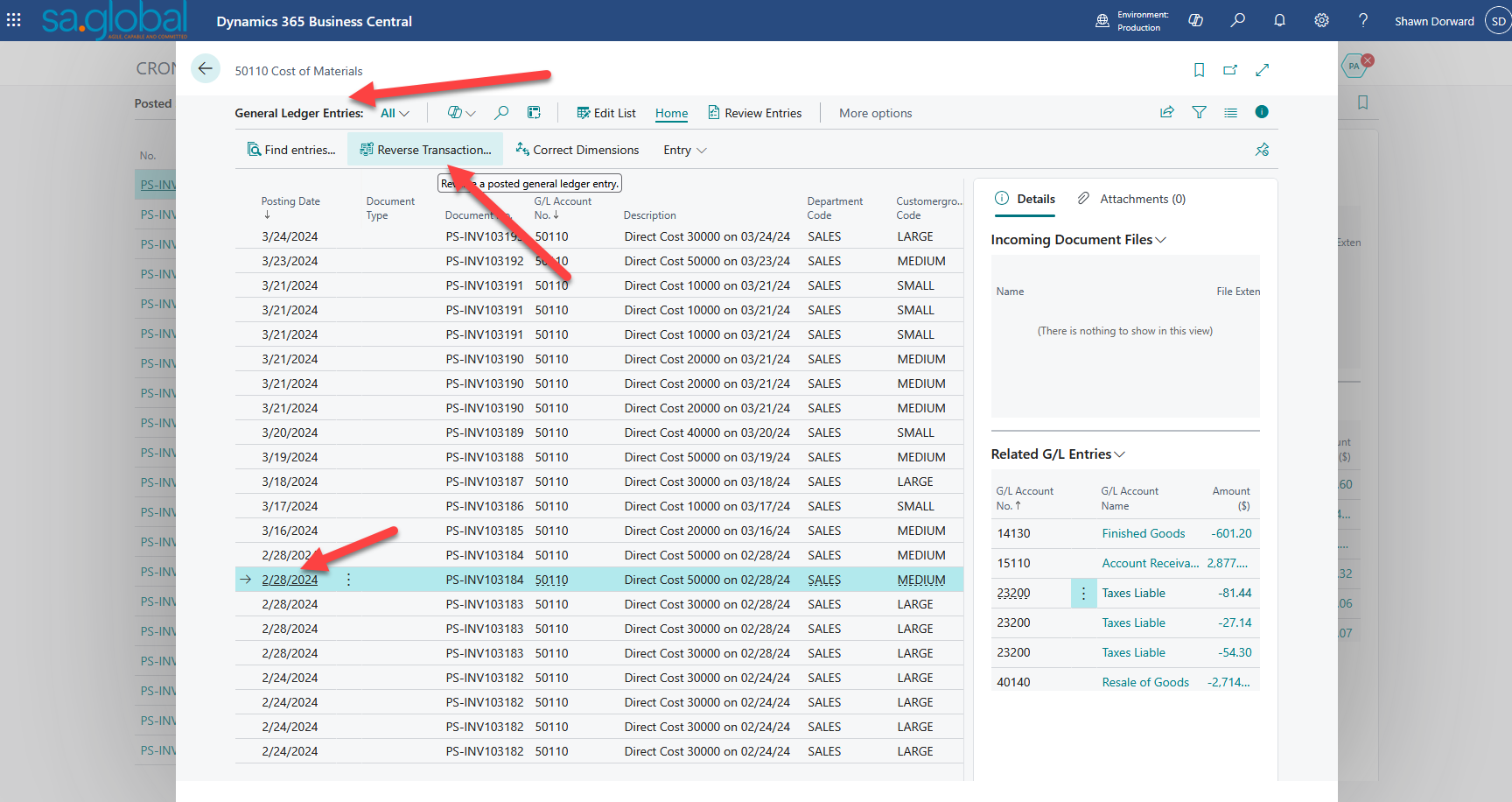
Task: Expand the Entry menu dropdown
Action: (684, 150)
